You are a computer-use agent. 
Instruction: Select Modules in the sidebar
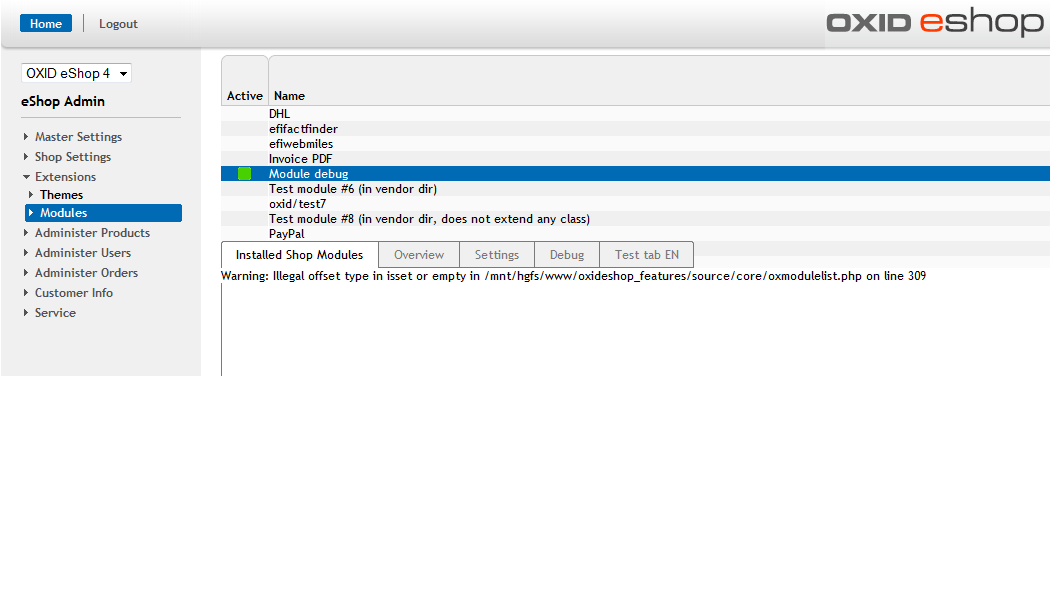[63, 213]
